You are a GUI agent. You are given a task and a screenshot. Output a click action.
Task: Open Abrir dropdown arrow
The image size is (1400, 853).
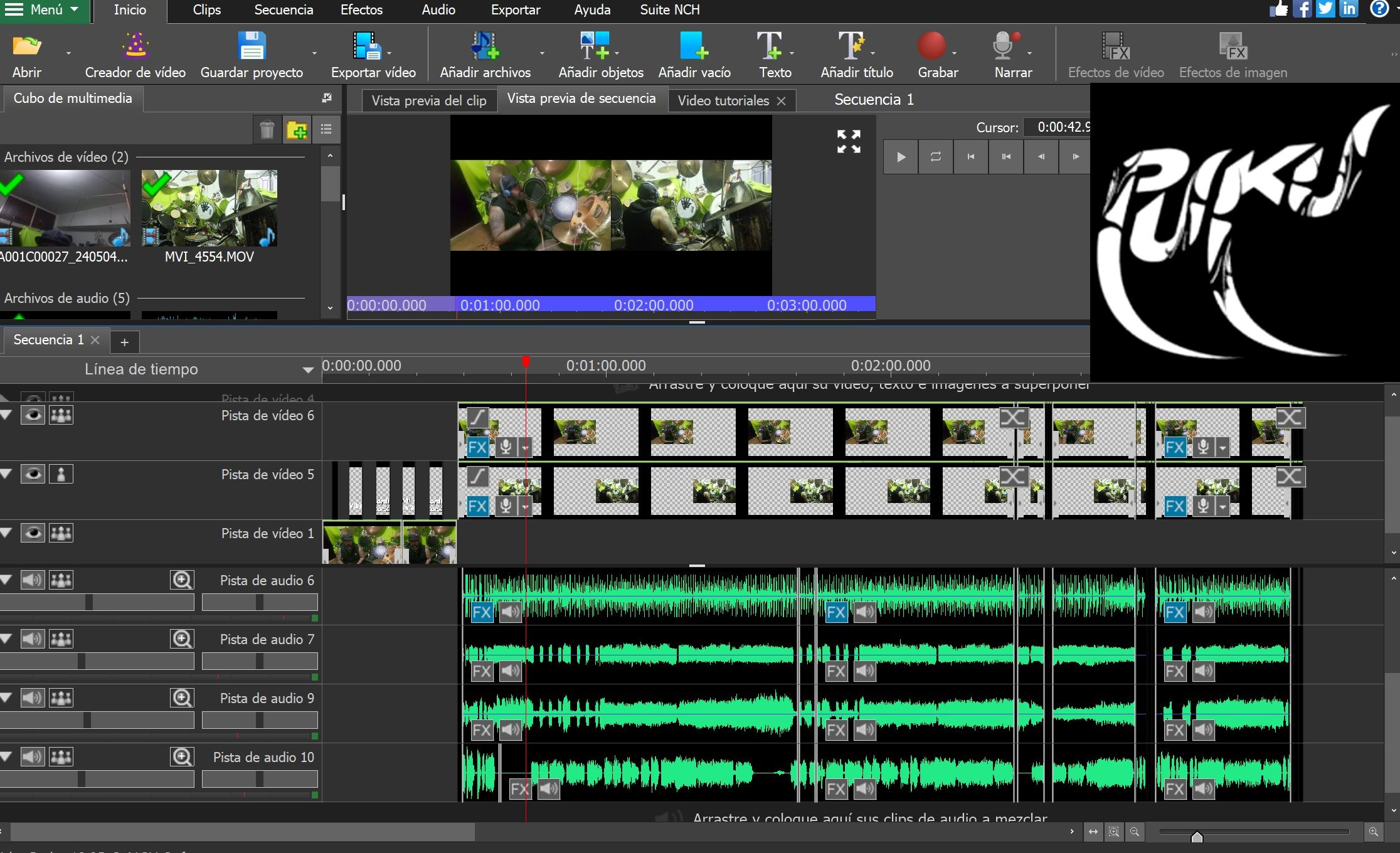point(68,53)
